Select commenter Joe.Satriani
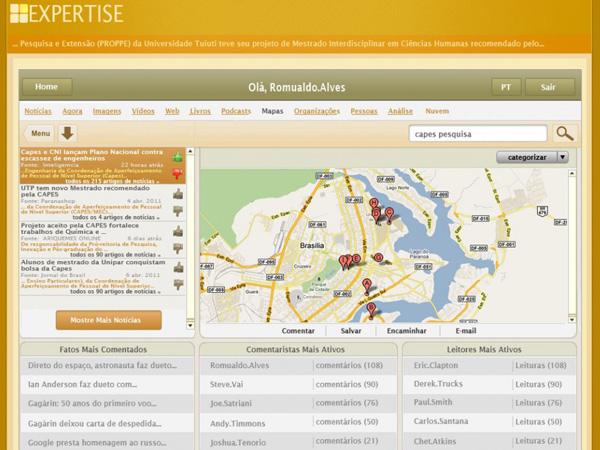Image resolution: width=600 pixels, height=450 pixels. click(231, 403)
